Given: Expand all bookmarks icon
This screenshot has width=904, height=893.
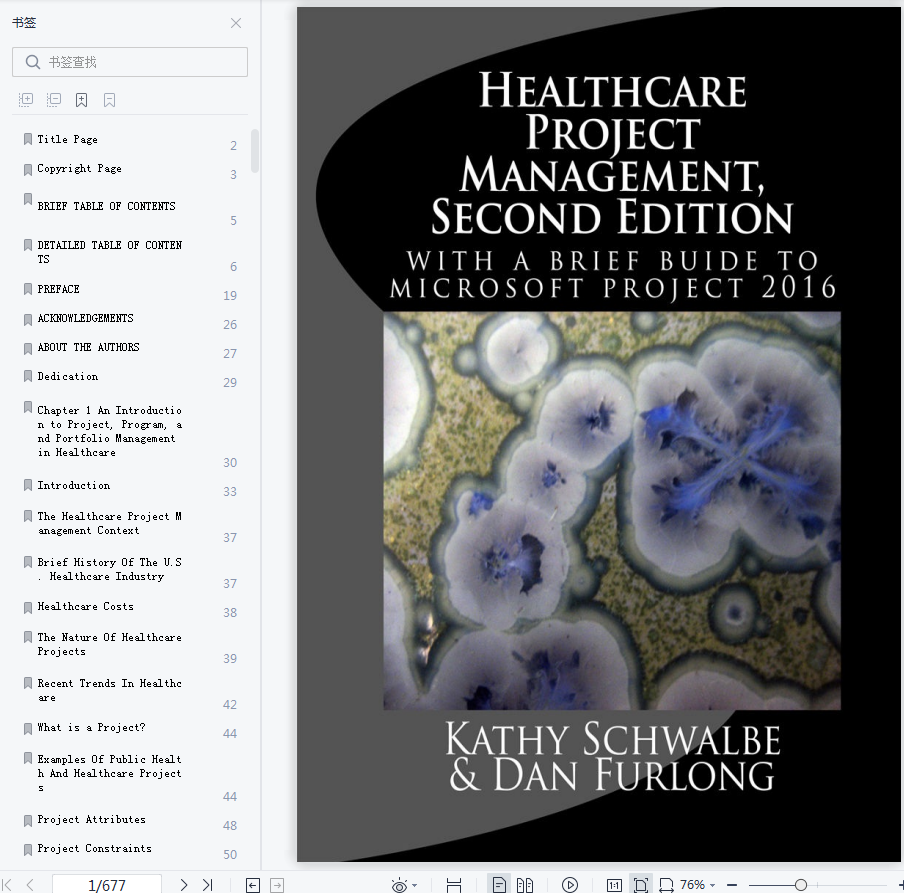Looking at the screenshot, I should point(26,100).
